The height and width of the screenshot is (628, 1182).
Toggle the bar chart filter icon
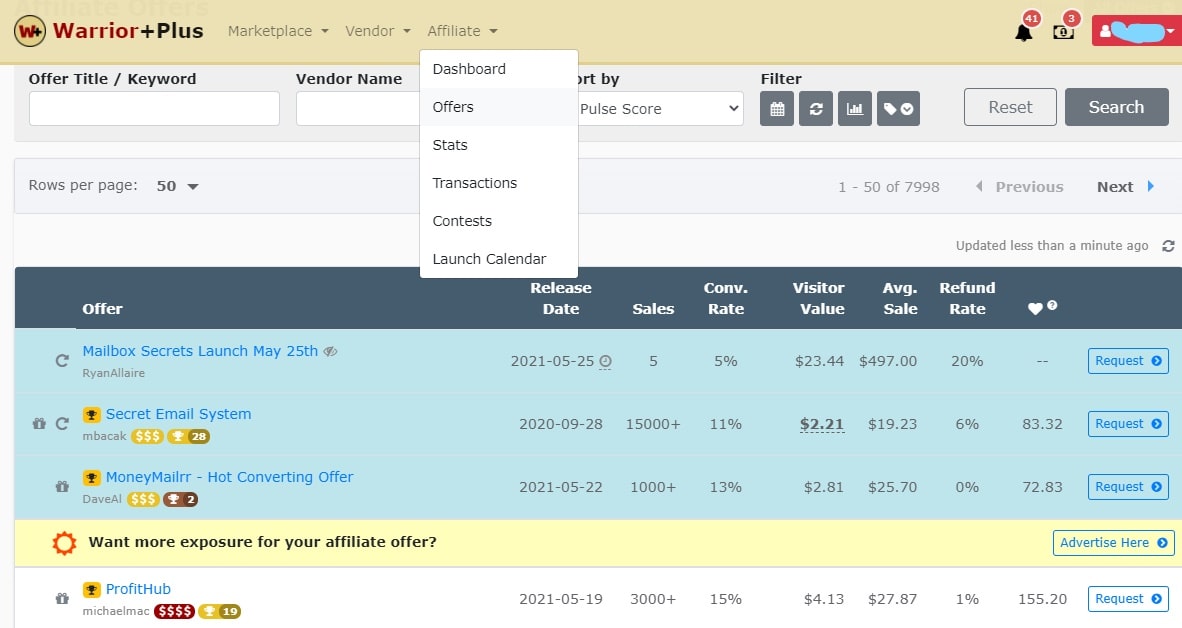[x=855, y=109]
